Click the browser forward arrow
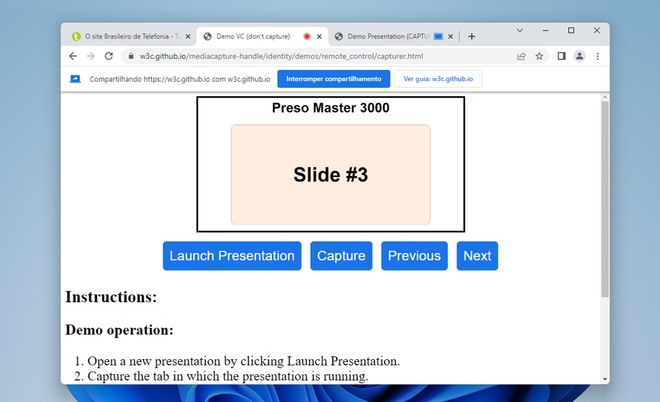660x402 pixels. click(x=90, y=56)
